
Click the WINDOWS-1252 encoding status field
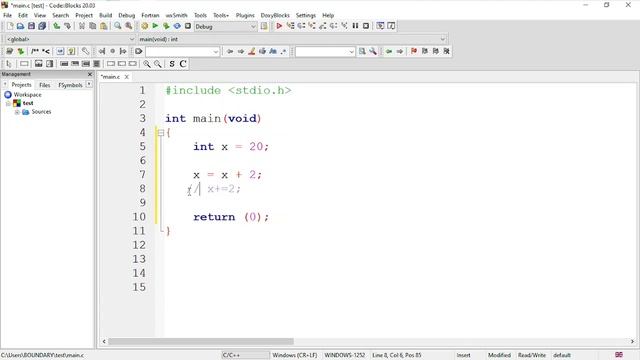pos(344,355)
